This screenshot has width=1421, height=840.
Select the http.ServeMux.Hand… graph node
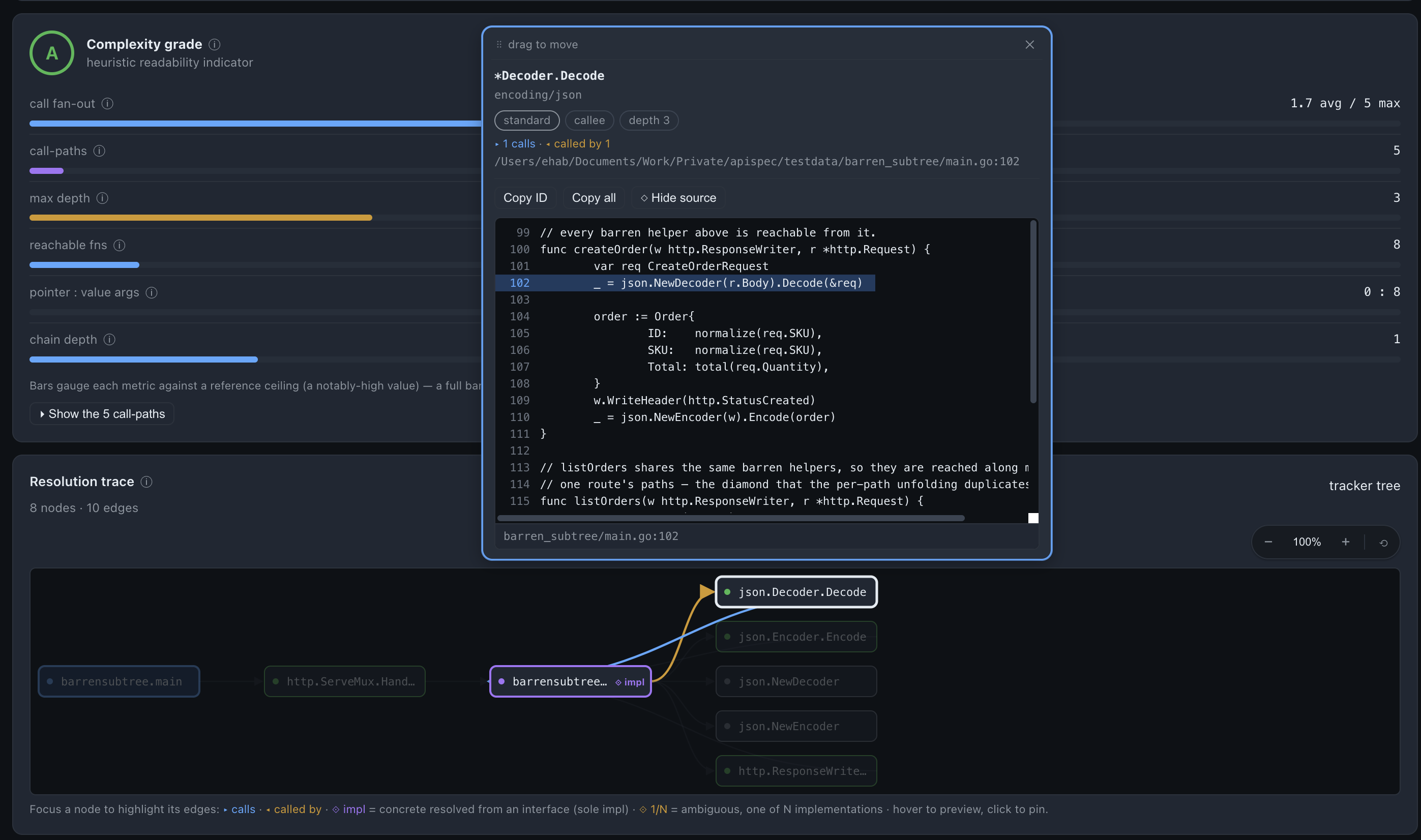pyautogui.click(x=345, y=681)
